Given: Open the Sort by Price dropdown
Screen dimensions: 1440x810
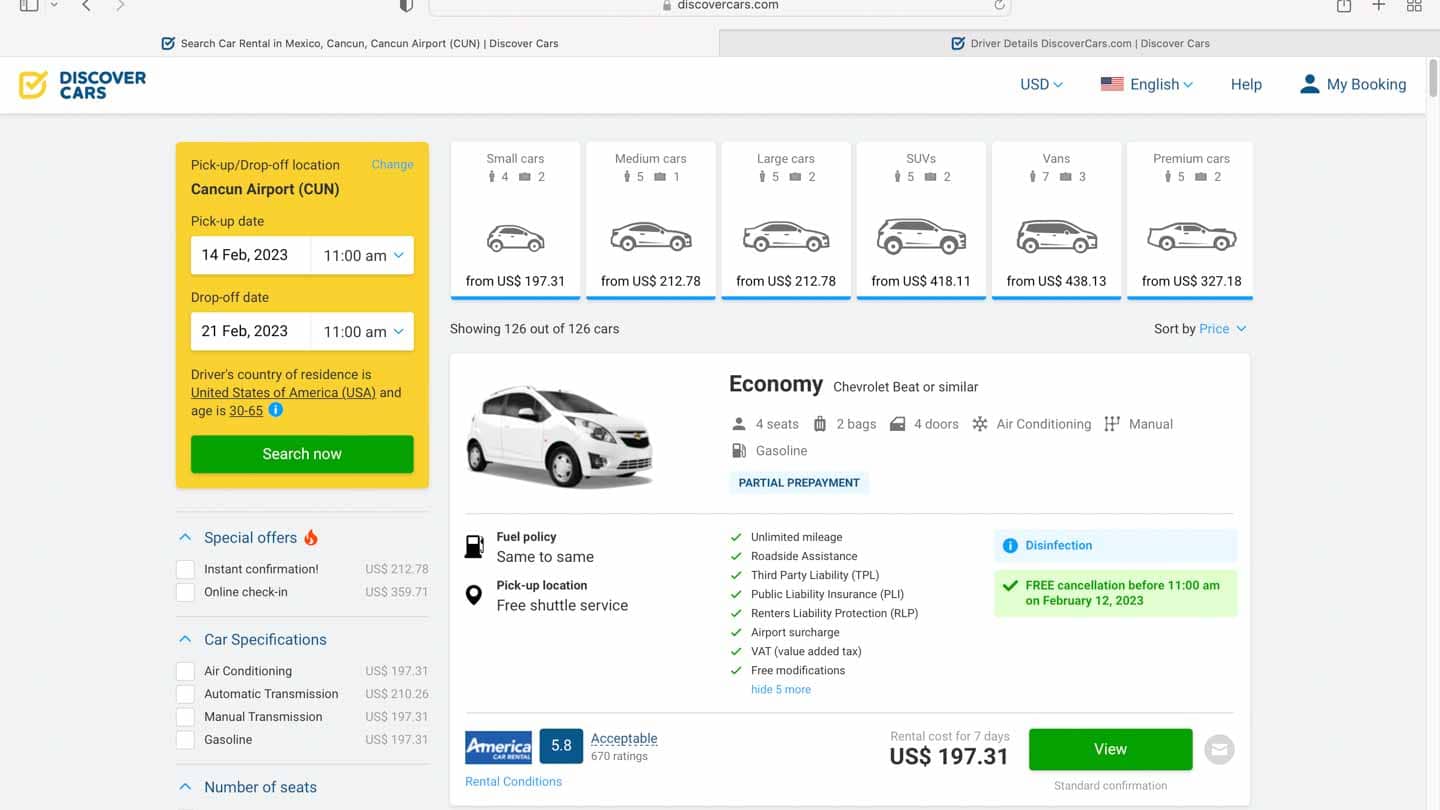Looking at the screenshot, I should coord(1220,328).
